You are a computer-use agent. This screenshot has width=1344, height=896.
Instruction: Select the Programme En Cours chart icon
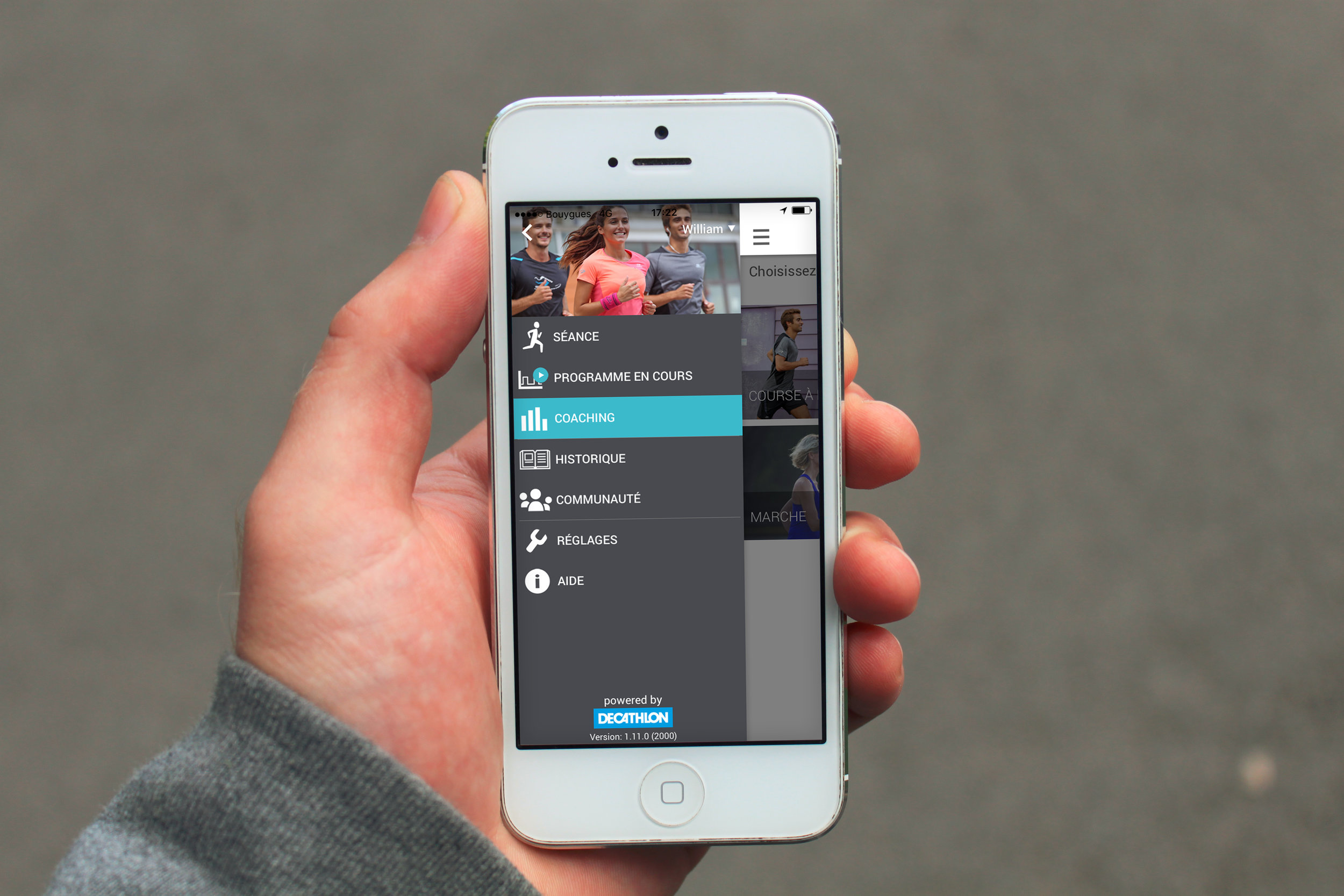coord(510,377)
